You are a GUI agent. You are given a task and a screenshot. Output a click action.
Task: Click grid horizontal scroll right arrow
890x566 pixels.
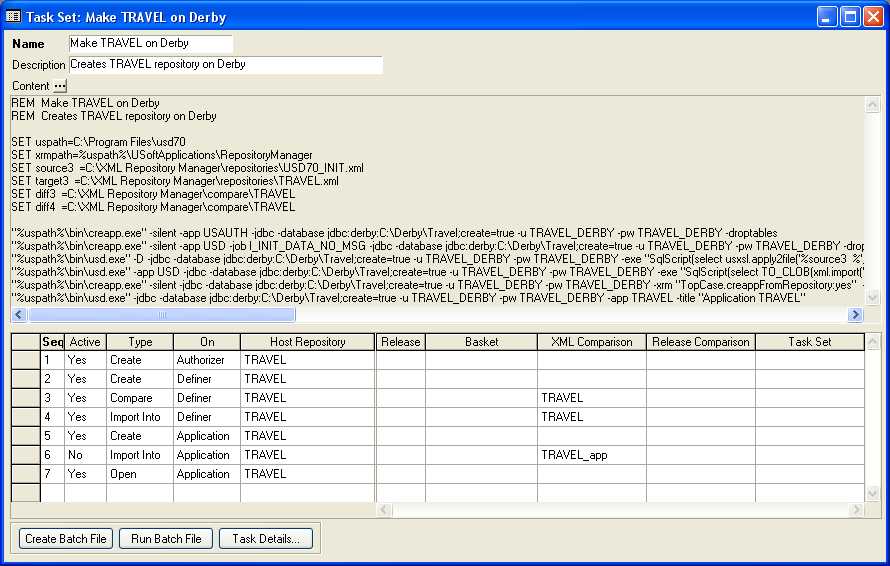pos(857,510)
